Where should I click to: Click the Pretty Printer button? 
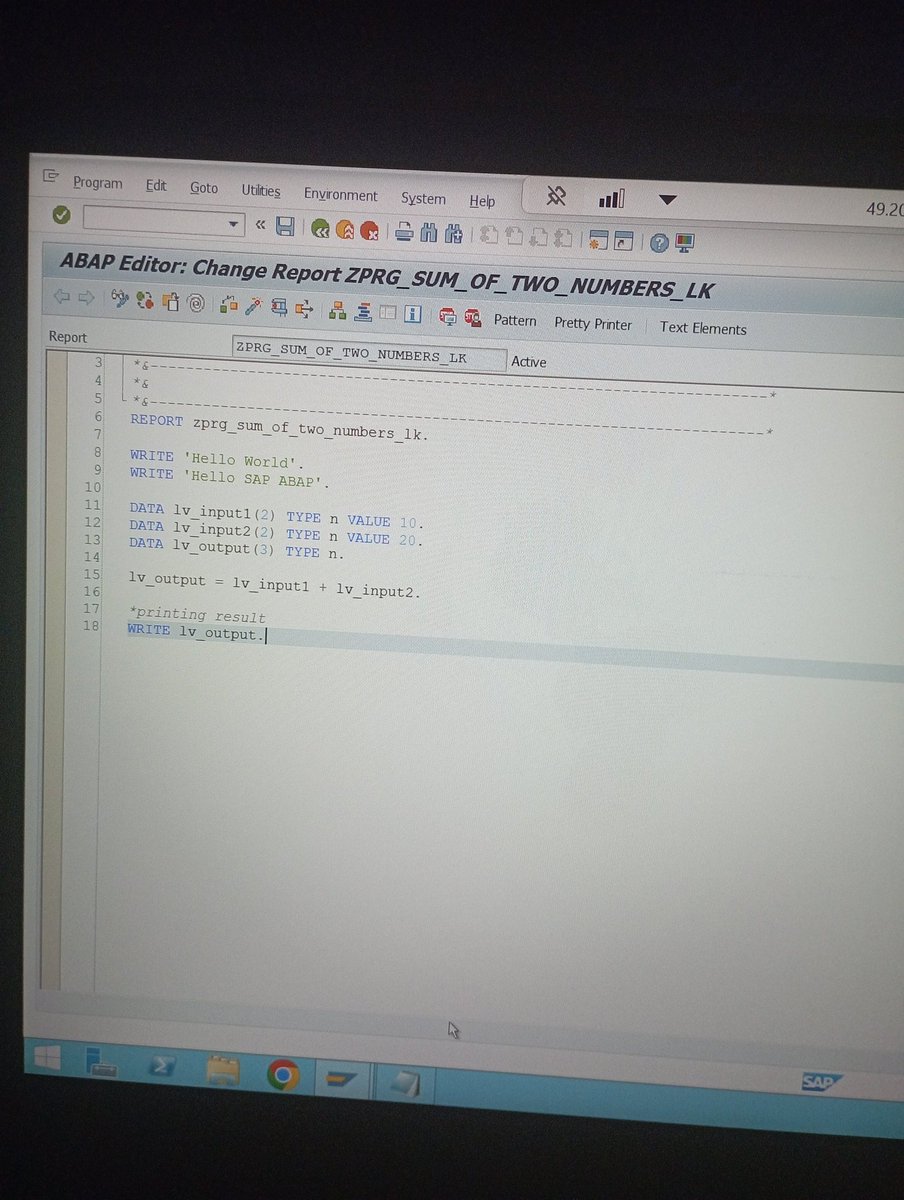coord(593,324)
